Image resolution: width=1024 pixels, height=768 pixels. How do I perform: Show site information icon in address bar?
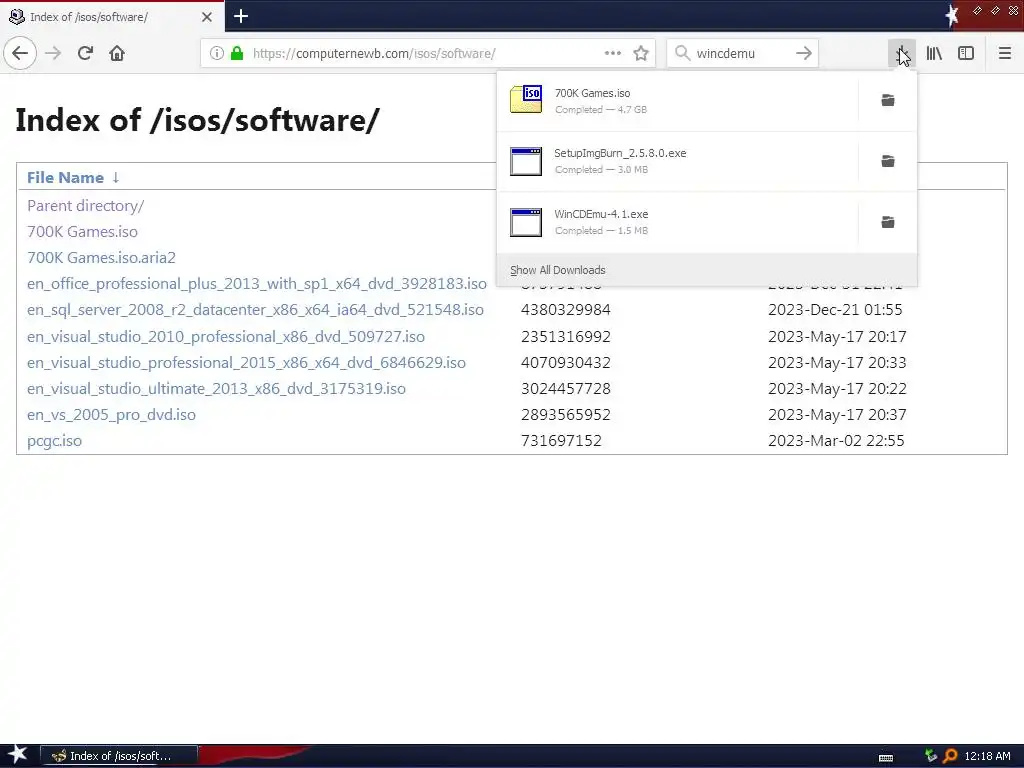click(216, 53)
